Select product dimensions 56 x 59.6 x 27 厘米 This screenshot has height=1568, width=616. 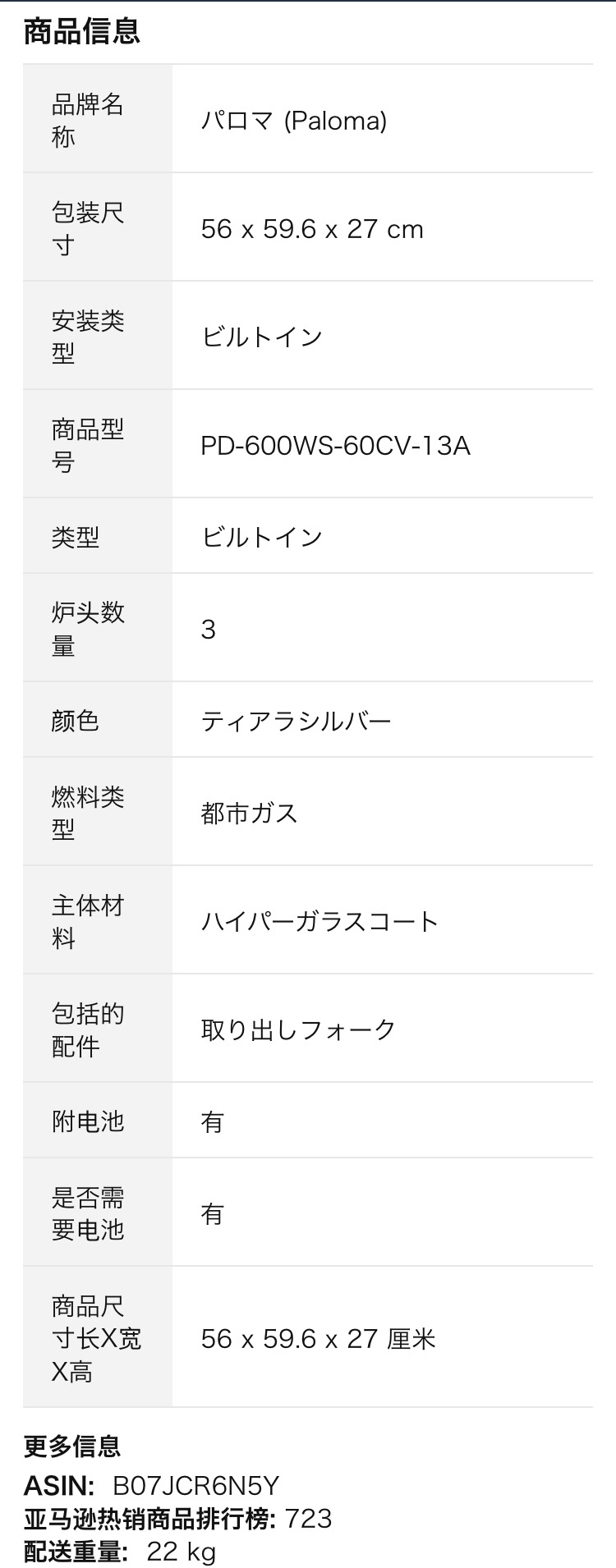pyautogui.click(x=318, y=1339)
